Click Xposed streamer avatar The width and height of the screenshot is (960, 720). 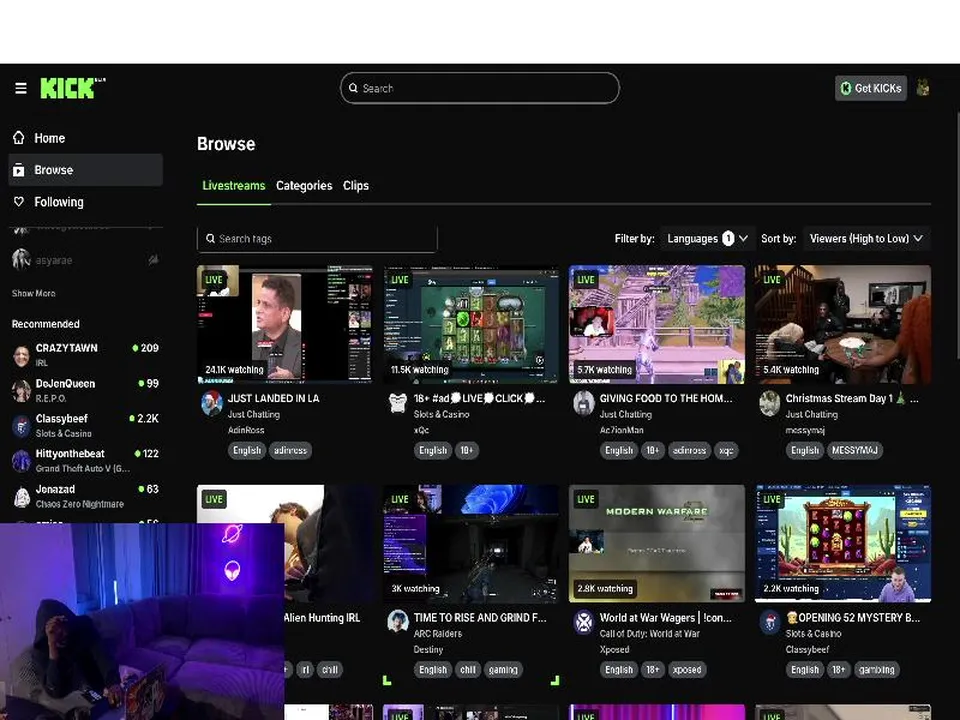584,621
